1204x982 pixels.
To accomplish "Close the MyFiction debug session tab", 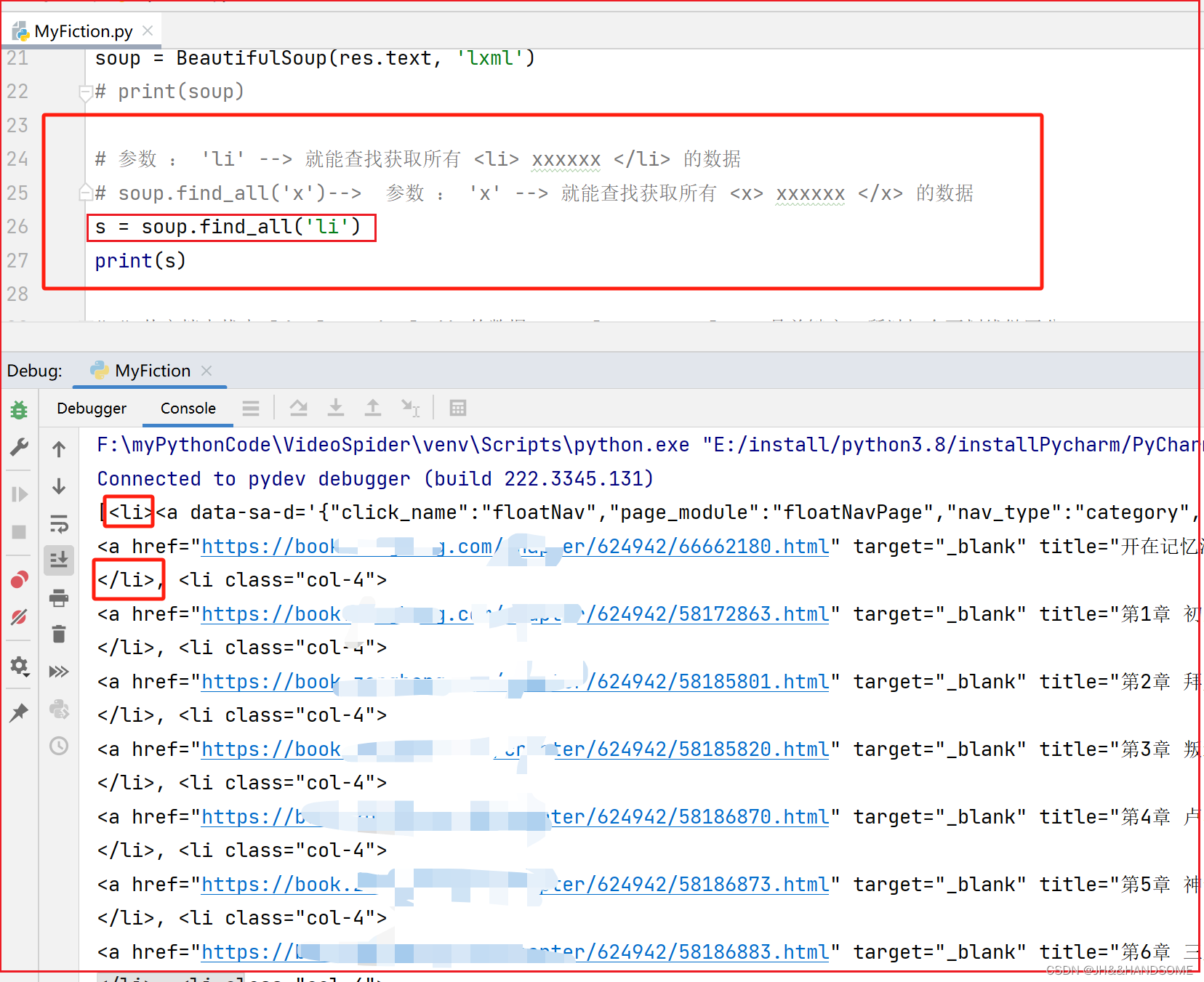I will [x=207, y=371].
